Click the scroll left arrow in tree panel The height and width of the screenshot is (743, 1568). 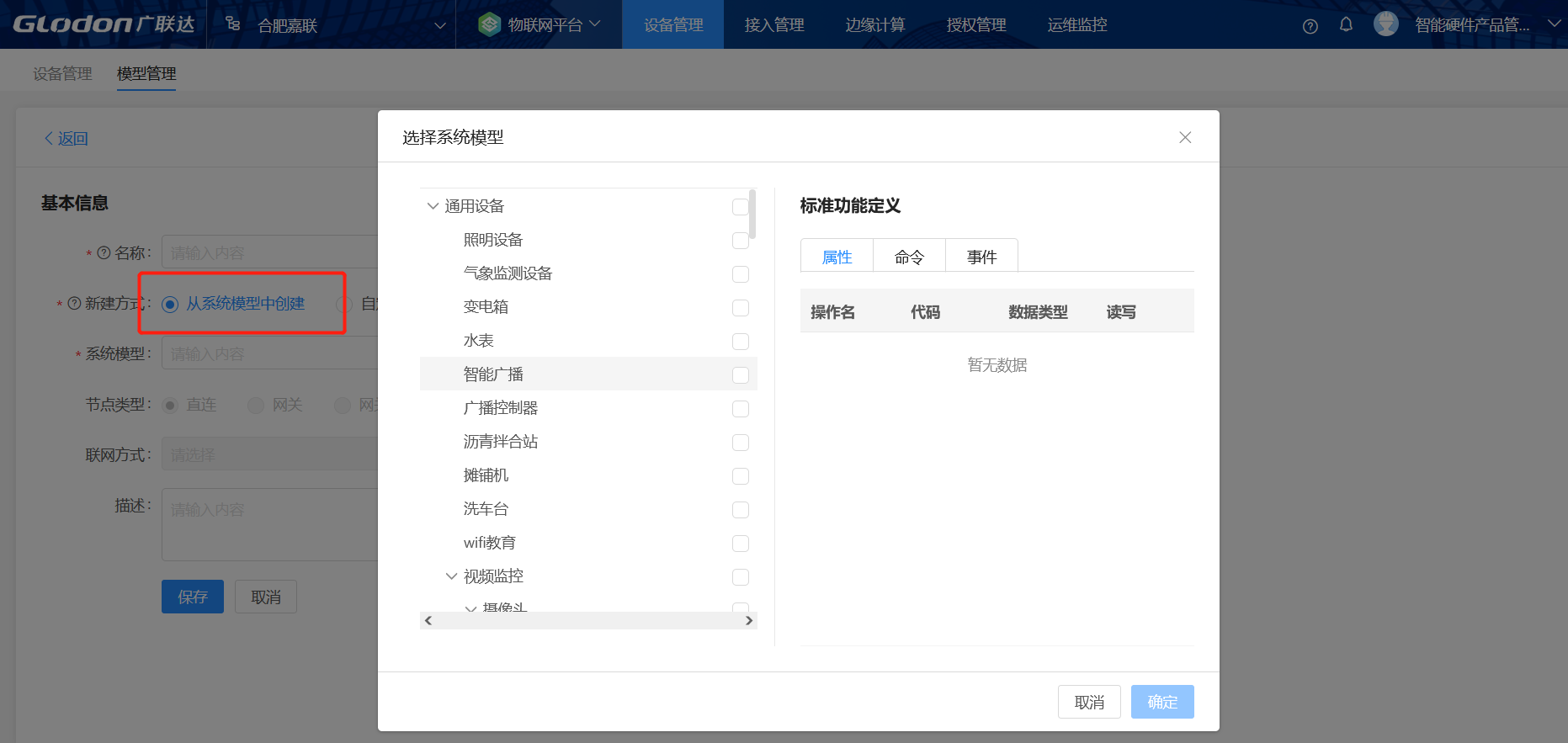[428, 621]
